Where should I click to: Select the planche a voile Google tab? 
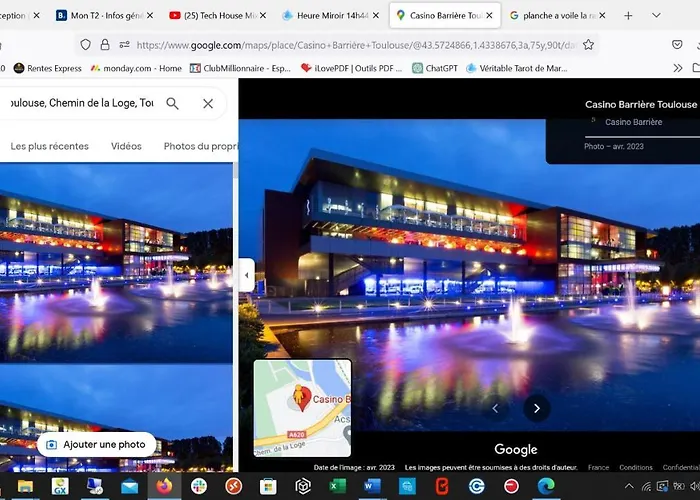[552, 15]
